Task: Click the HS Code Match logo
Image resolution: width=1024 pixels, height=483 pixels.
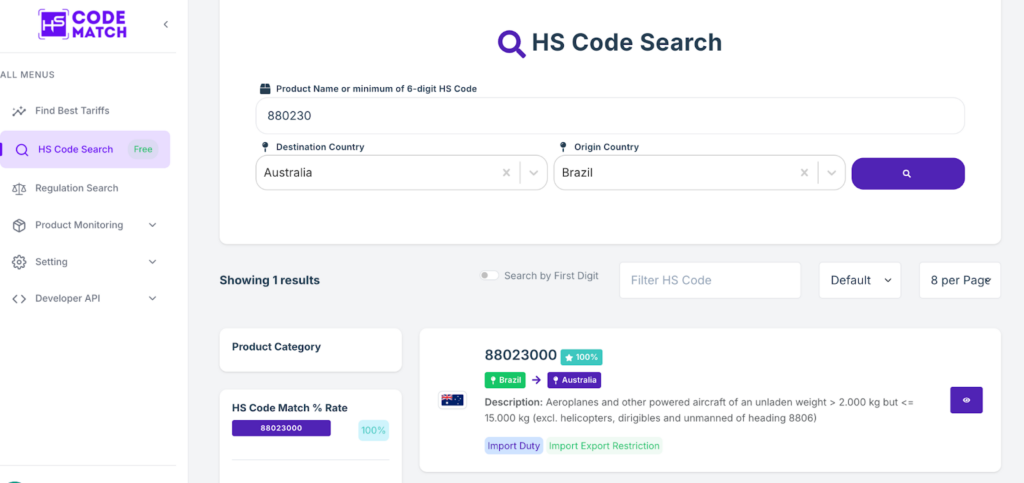Action: (x=82, y=24)
